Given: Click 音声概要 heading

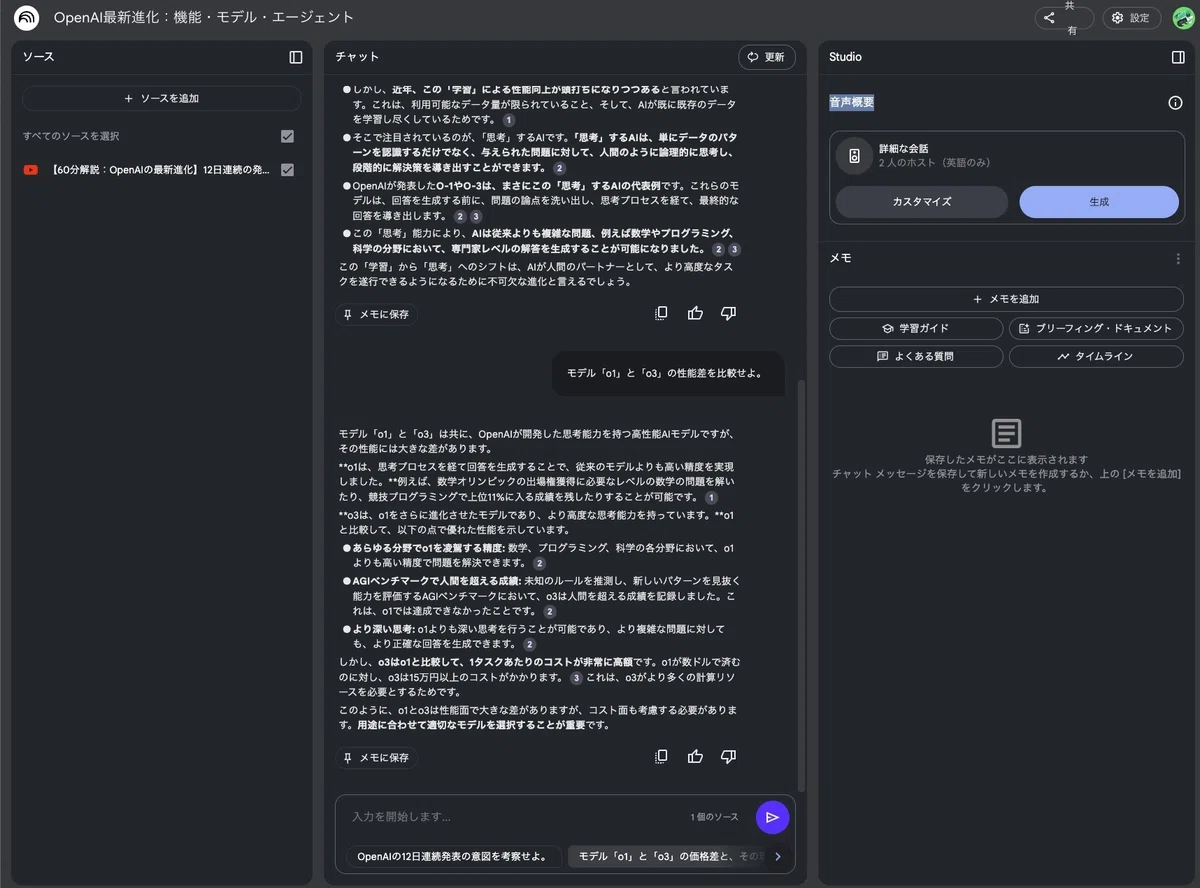Looking at the screenshot, I should (x=852, y=102).
